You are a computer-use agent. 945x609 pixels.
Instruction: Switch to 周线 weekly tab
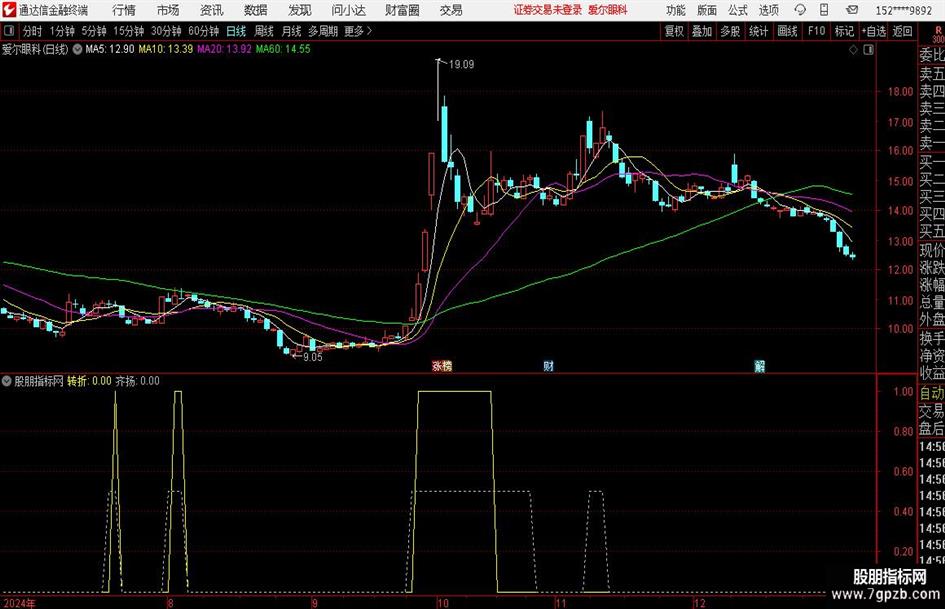[264, 31]
